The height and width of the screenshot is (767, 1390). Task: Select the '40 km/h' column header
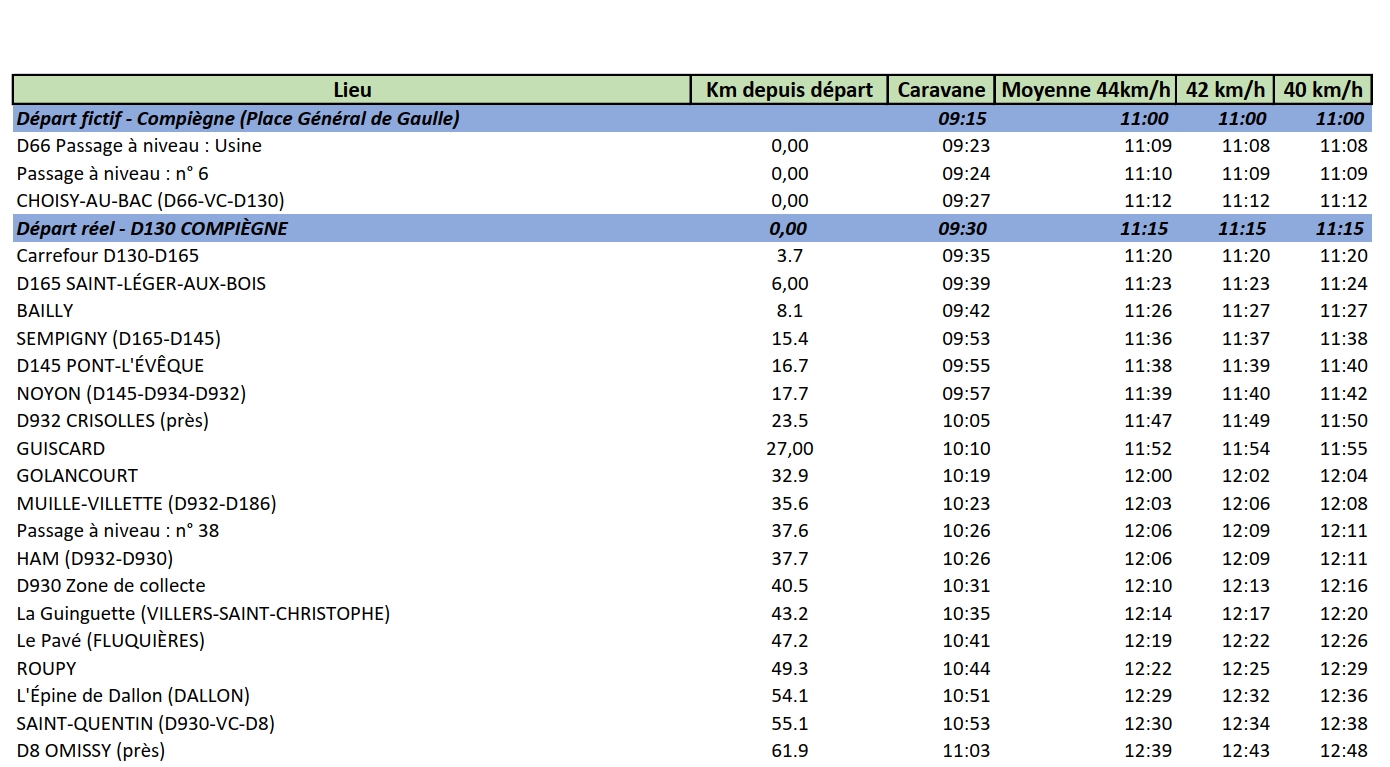[1322, 90]
